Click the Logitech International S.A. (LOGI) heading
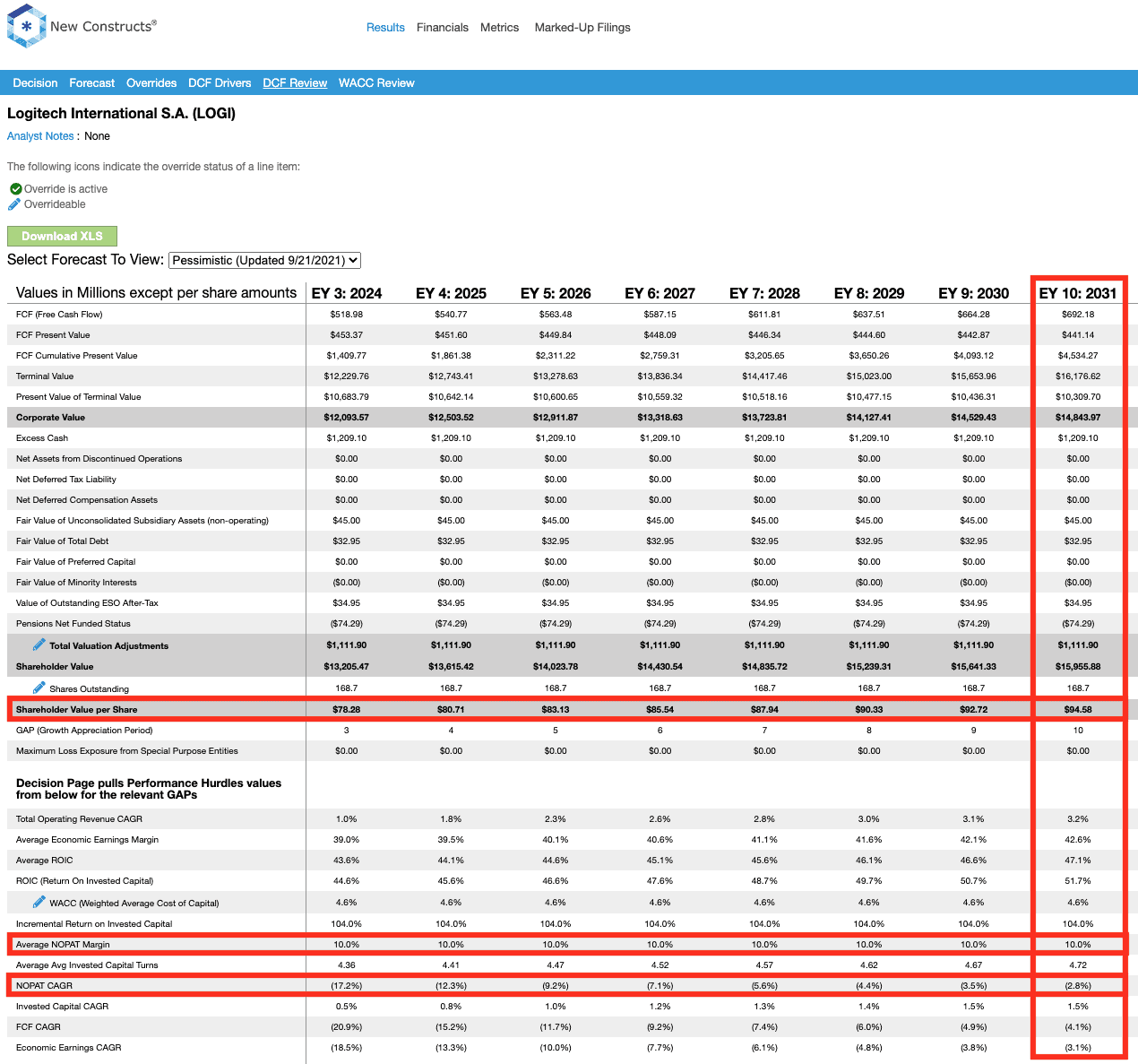The image size is (1138, 1064). [121, 113]
